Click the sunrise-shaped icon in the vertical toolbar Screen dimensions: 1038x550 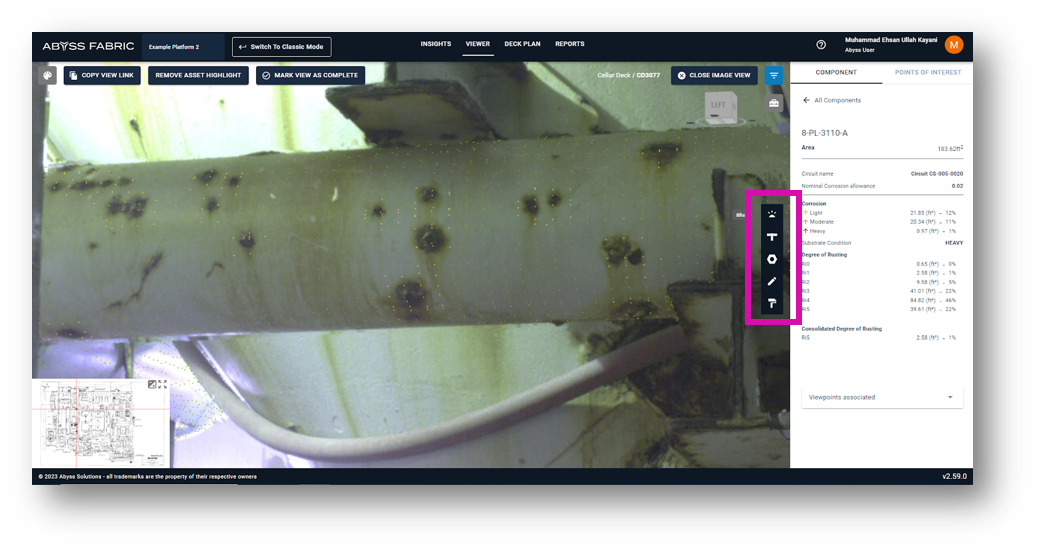[x=772, y=214]
